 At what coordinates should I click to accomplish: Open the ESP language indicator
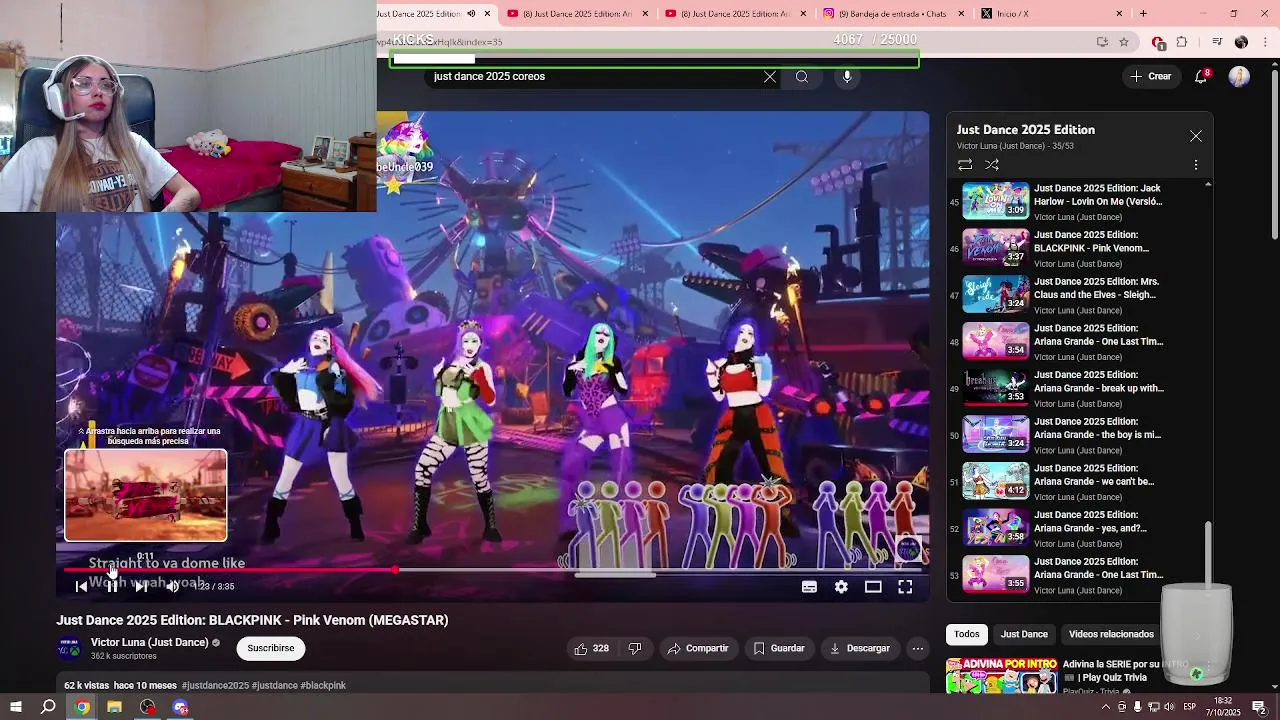pos(1189,707)
